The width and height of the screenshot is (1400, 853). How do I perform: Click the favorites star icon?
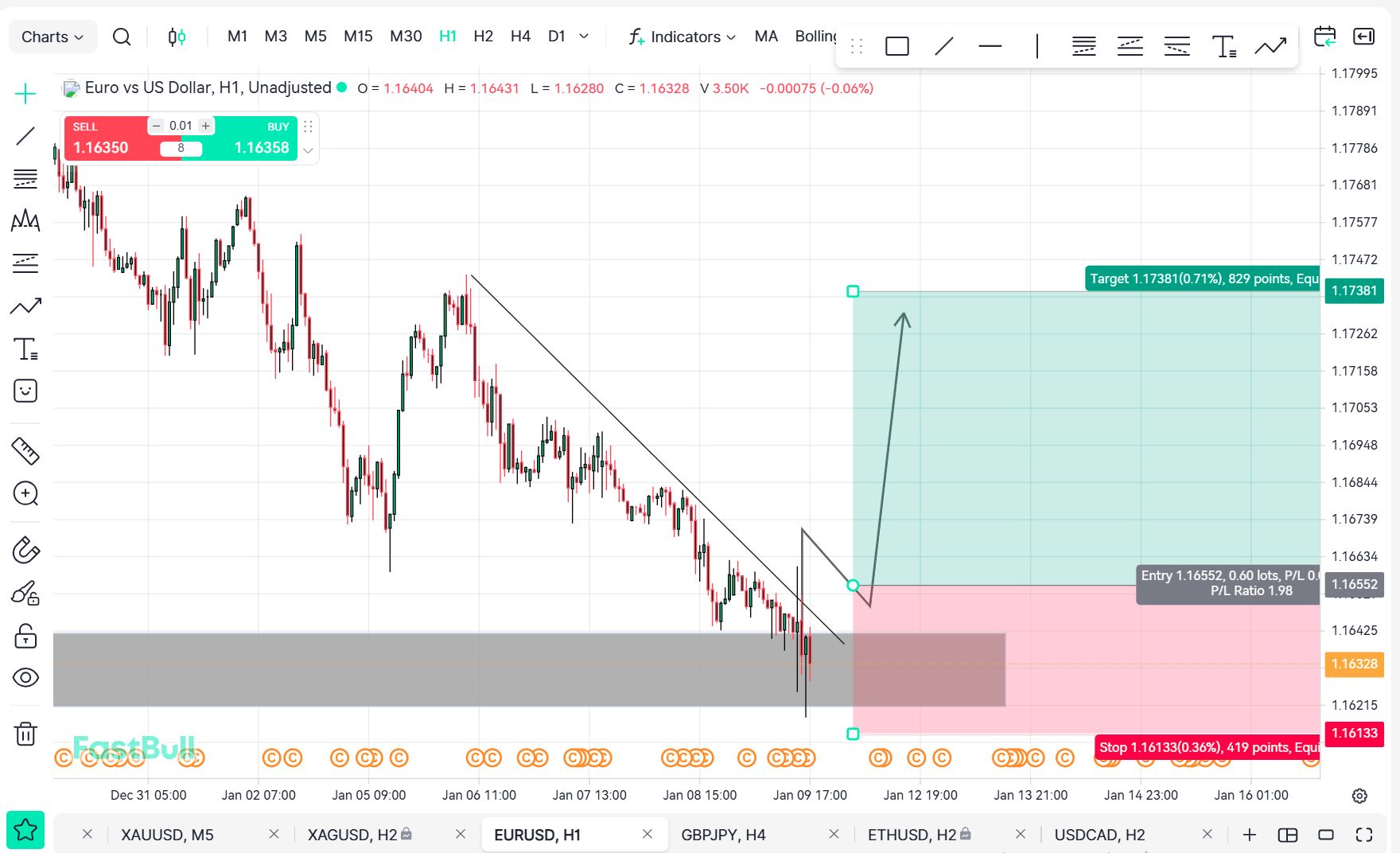pyautogui.click(x=25, y=830)
